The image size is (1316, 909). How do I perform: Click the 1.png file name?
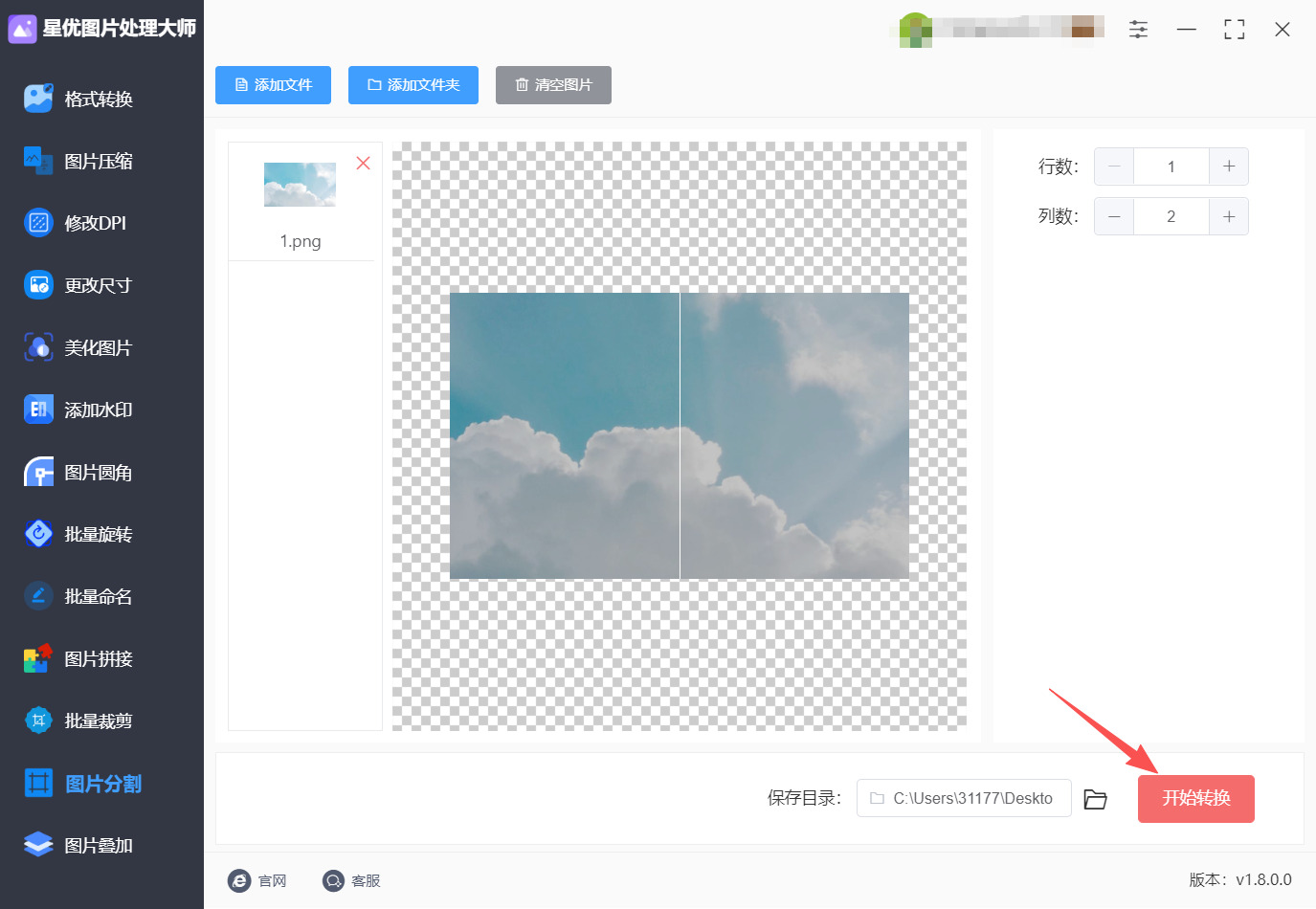click(301, 241)
